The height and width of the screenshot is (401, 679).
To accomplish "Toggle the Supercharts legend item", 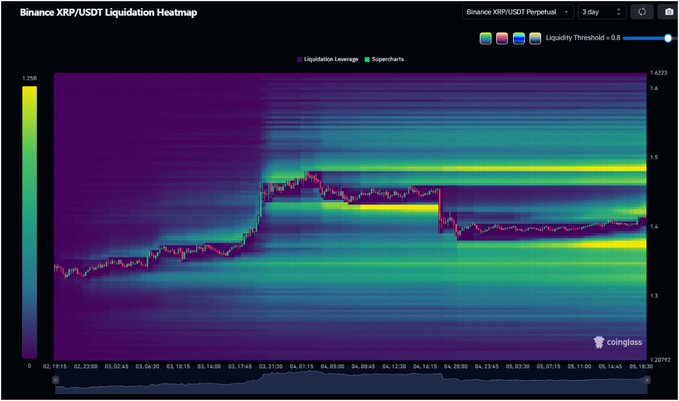I will tap(384, 59).
